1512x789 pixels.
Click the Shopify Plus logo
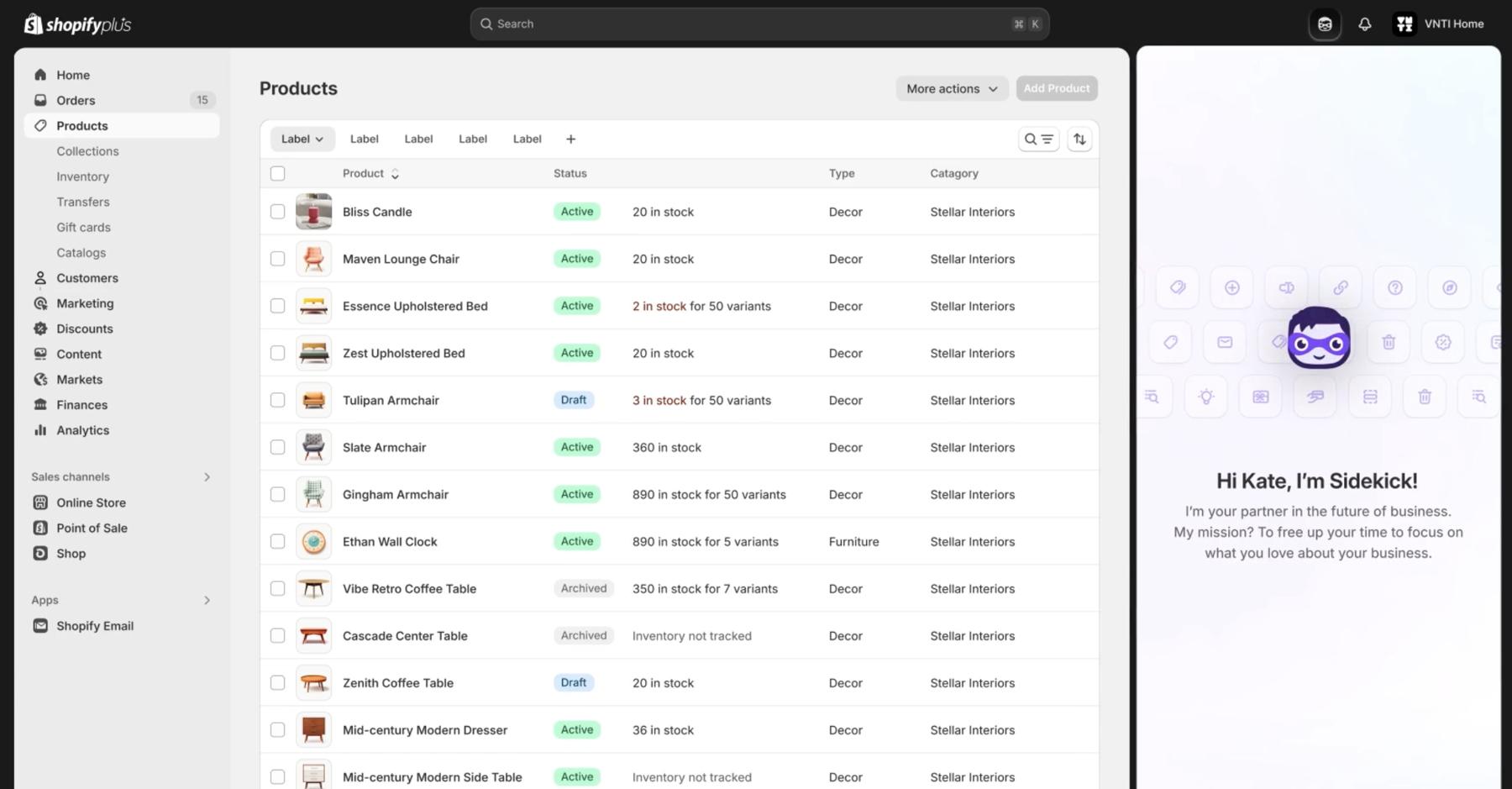click(x=77, y=24)
